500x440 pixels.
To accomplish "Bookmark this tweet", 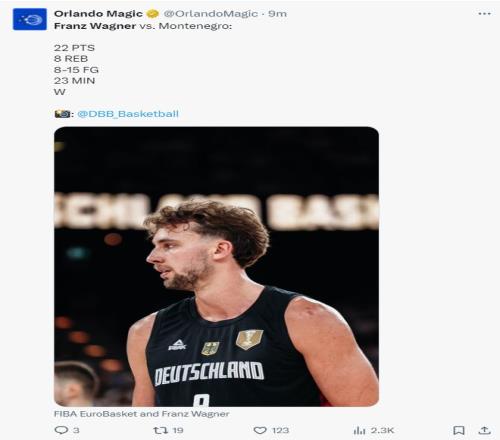I will pyautogui.click(x=459, y=430).
